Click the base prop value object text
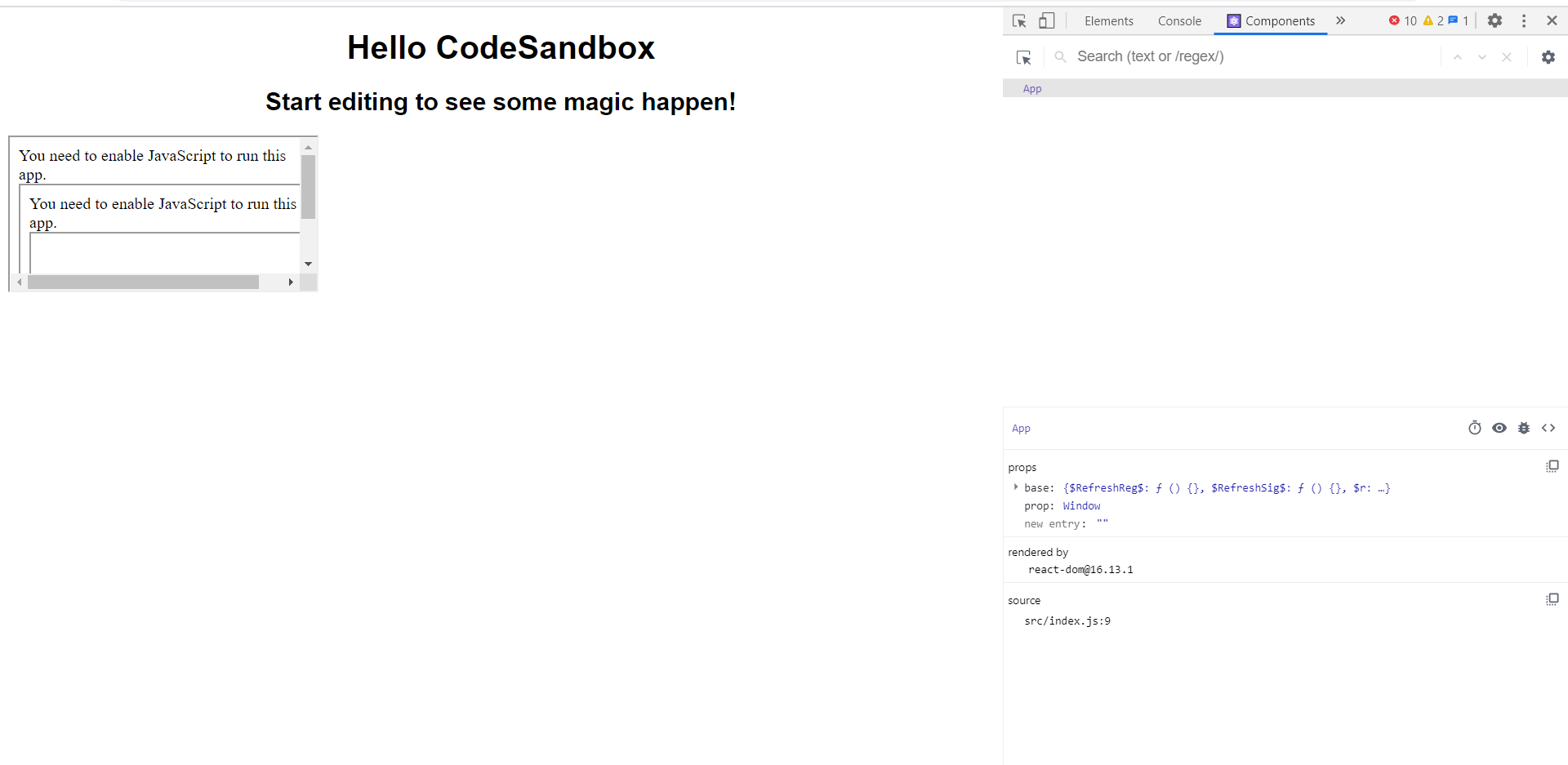Screen dimensions: 1568x765 point(1226,488)
